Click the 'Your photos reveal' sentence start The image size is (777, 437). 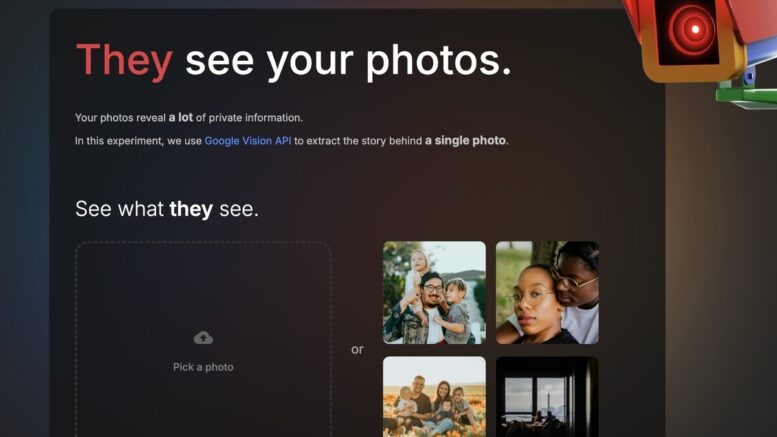120,118
